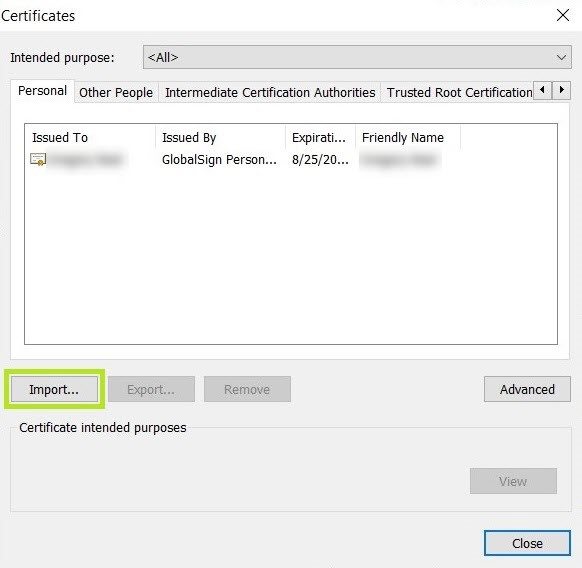Open the Trusted Root Certification tab
Viewport: 582px width, 568px height.
(459, 92)
